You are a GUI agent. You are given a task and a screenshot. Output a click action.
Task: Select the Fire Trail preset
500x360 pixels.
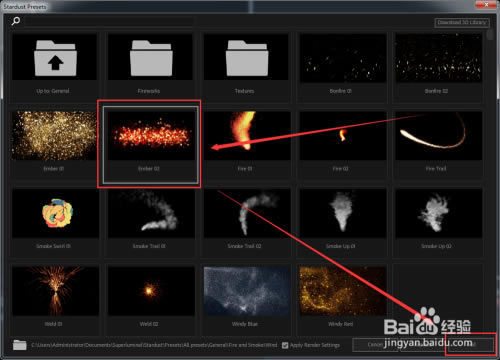pyautogui.click(x=438, y=144)
